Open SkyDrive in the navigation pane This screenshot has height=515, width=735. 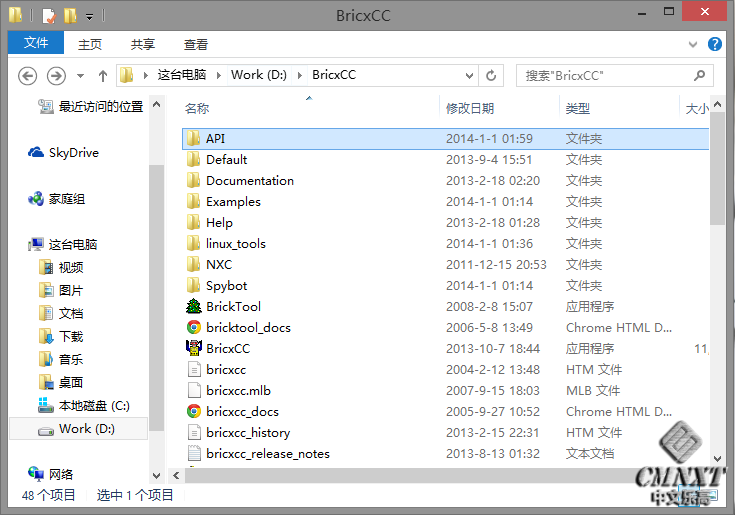click(x=74, y=153)
